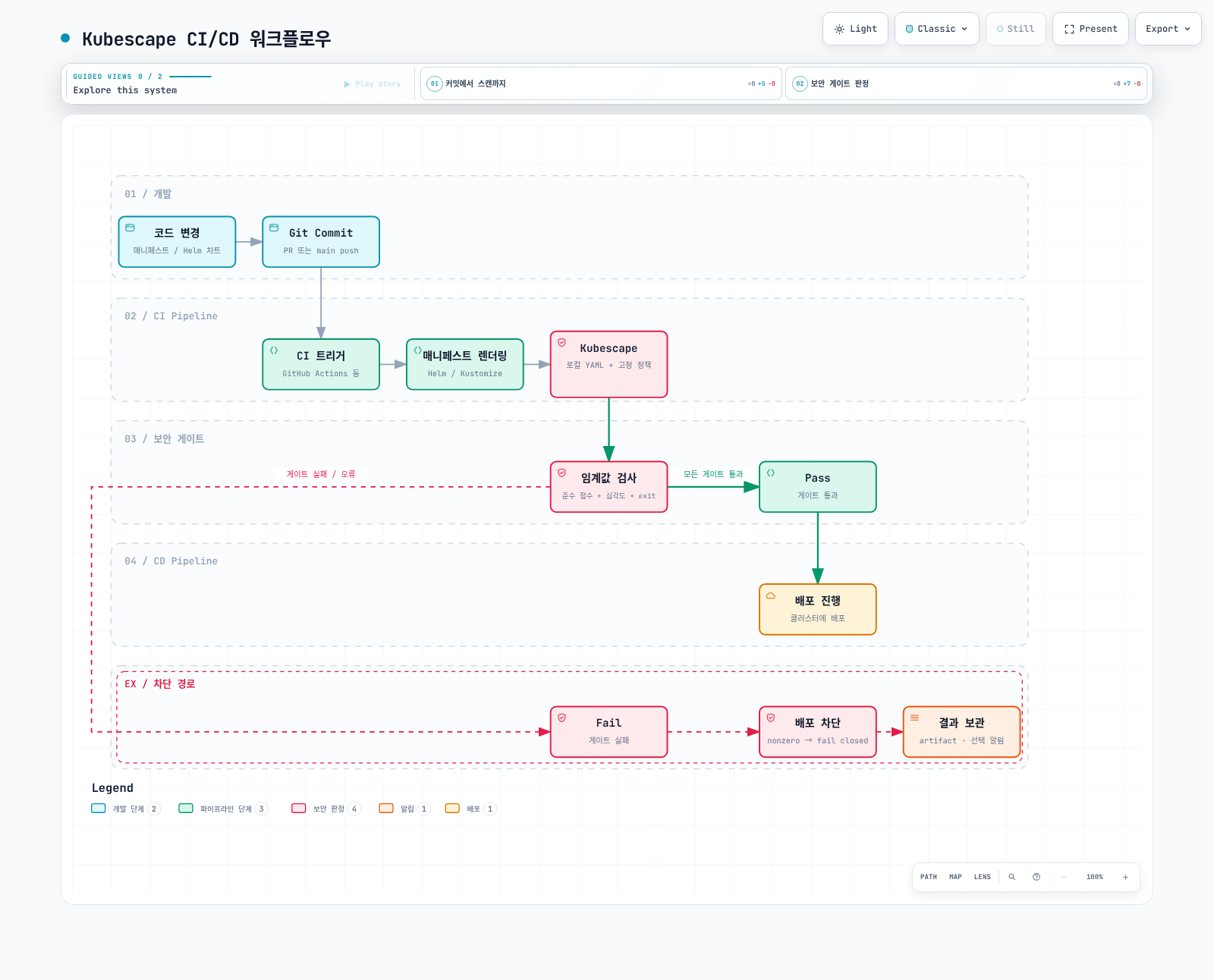Toggle the 파이프라인 단계 legend filter
Image resolution: width=1214 pixels, height=980 pixels.
point(223,809)
